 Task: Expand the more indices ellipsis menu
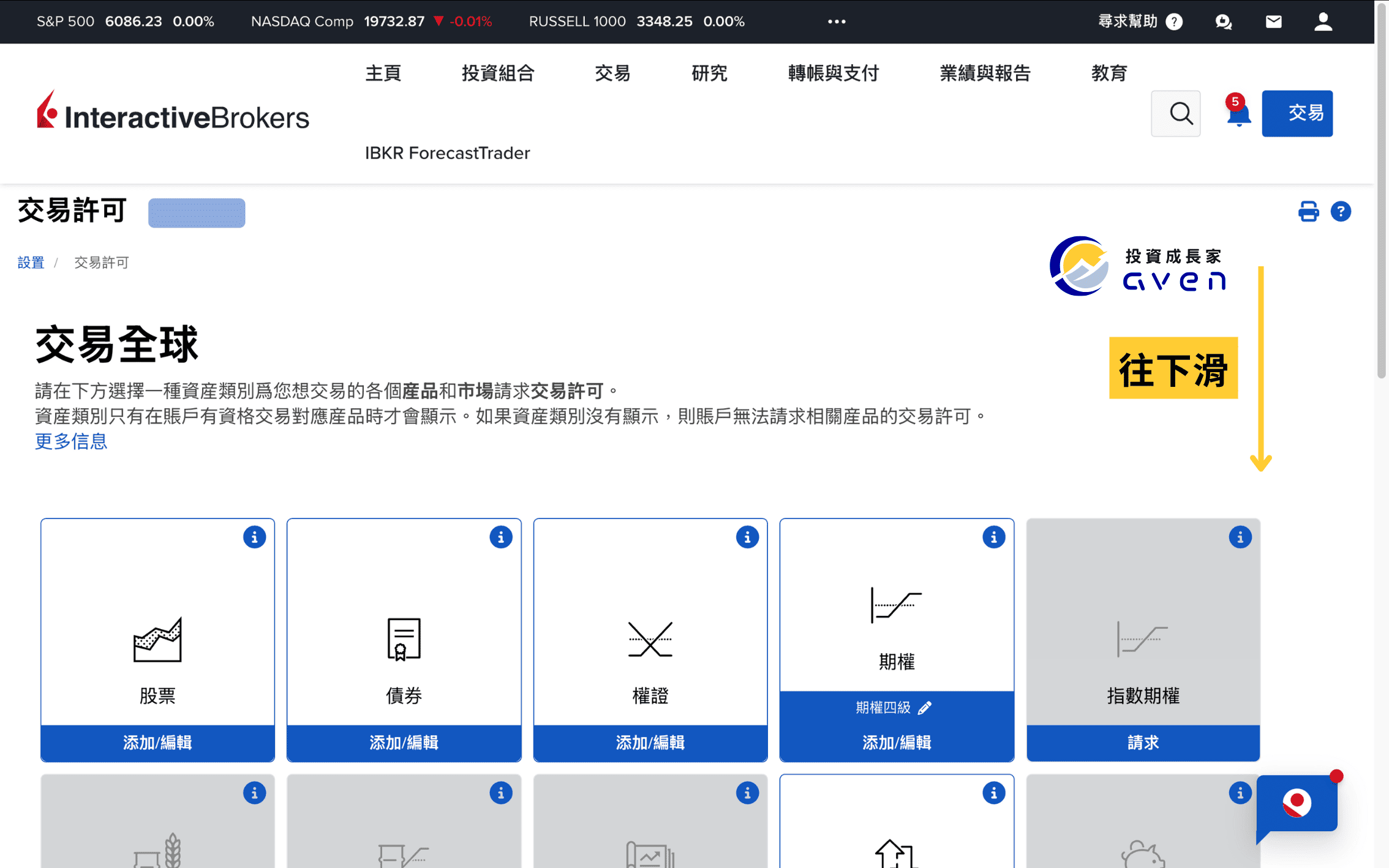click(x=835, y=21)
